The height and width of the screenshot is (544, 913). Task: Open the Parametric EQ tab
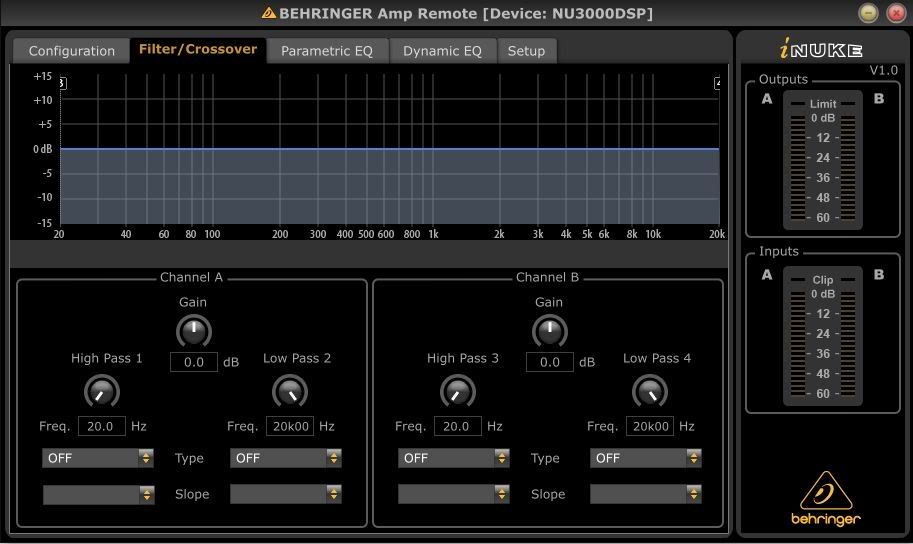pyautogui.click(x=327, y=51)
